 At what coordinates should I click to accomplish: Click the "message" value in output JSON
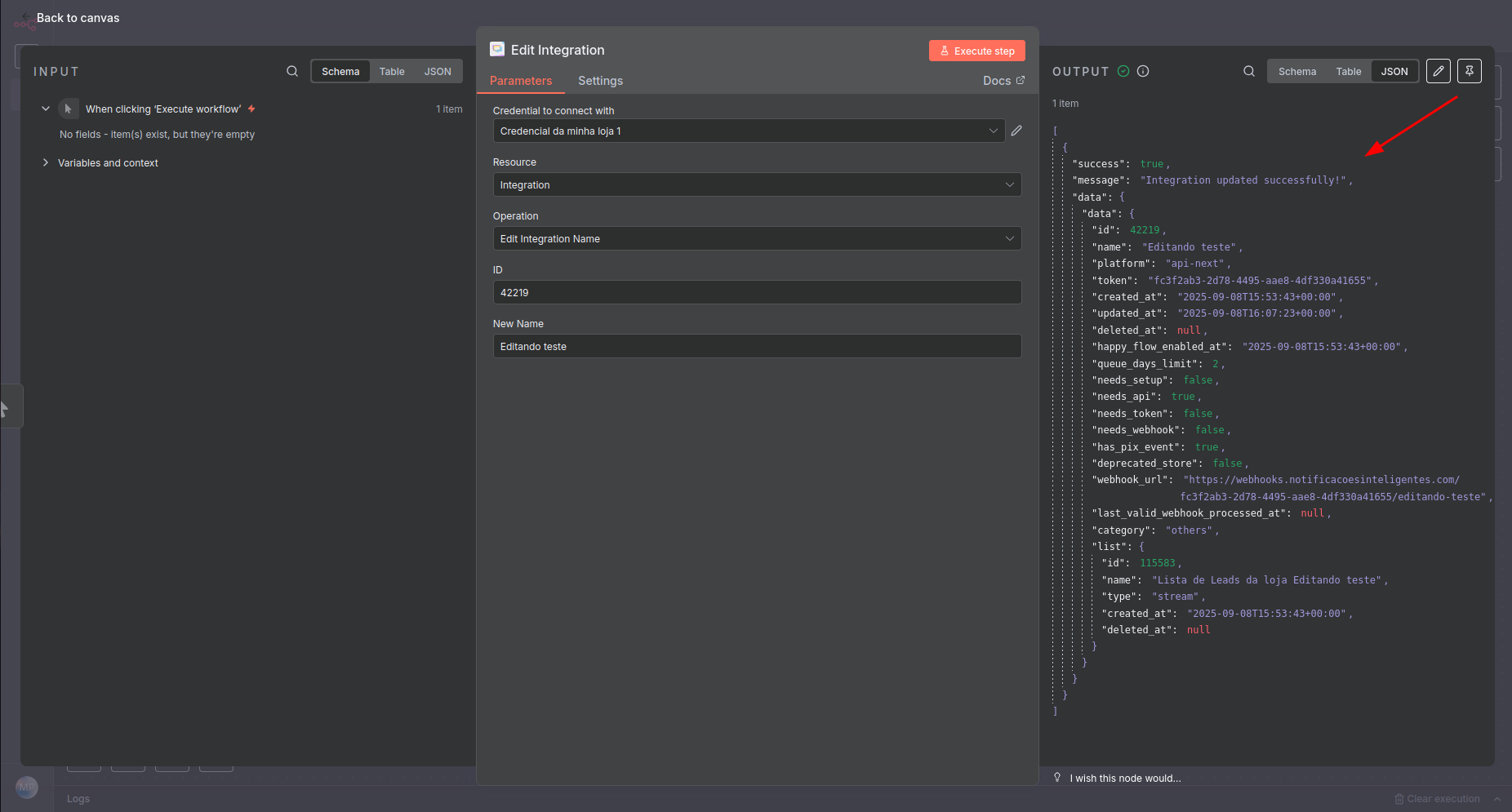pyautogui.click(x=1243, y=180)
